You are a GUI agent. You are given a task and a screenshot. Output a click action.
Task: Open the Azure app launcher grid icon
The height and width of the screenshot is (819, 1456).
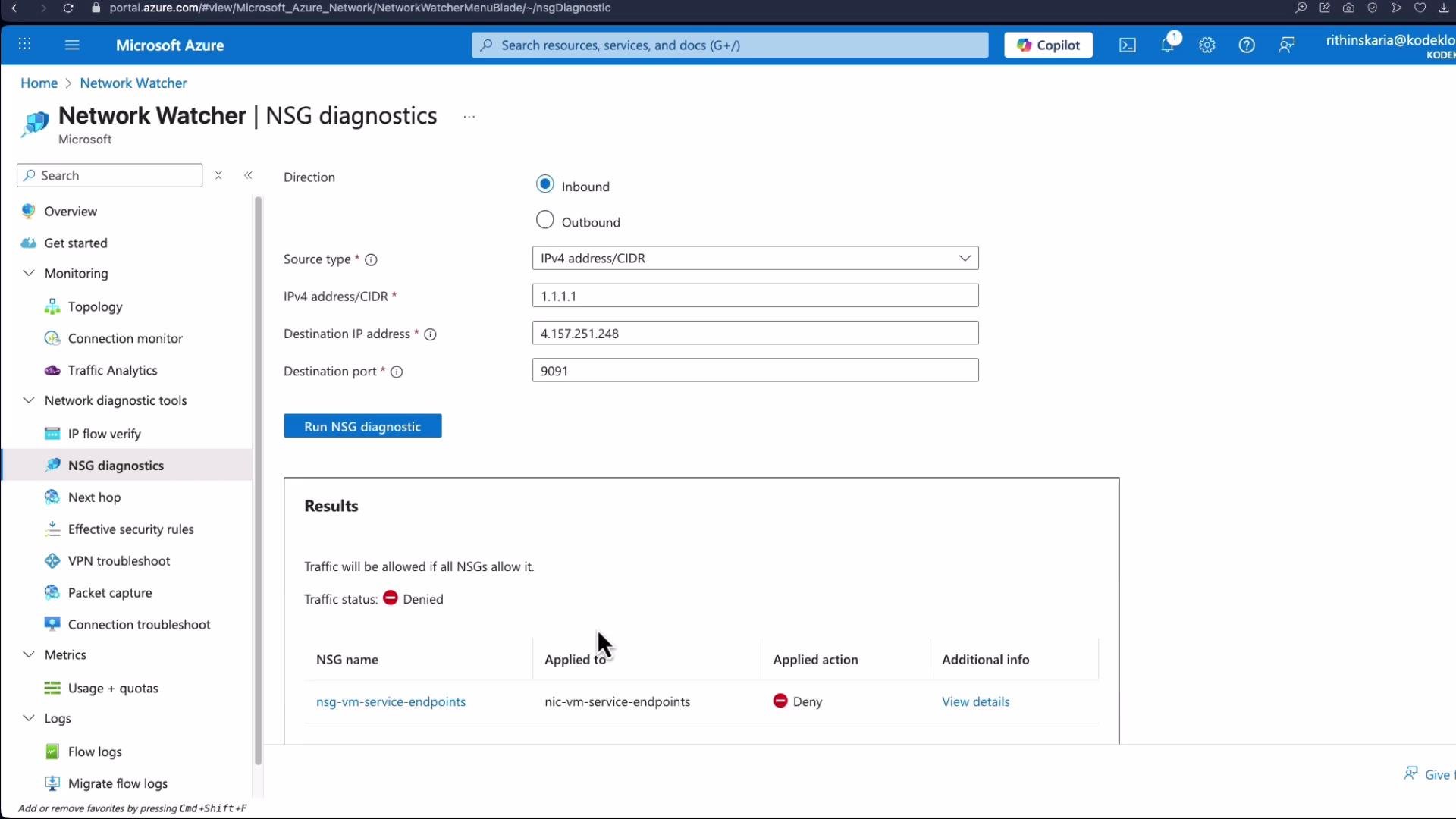pyautogui.click(x=24, y=45)
